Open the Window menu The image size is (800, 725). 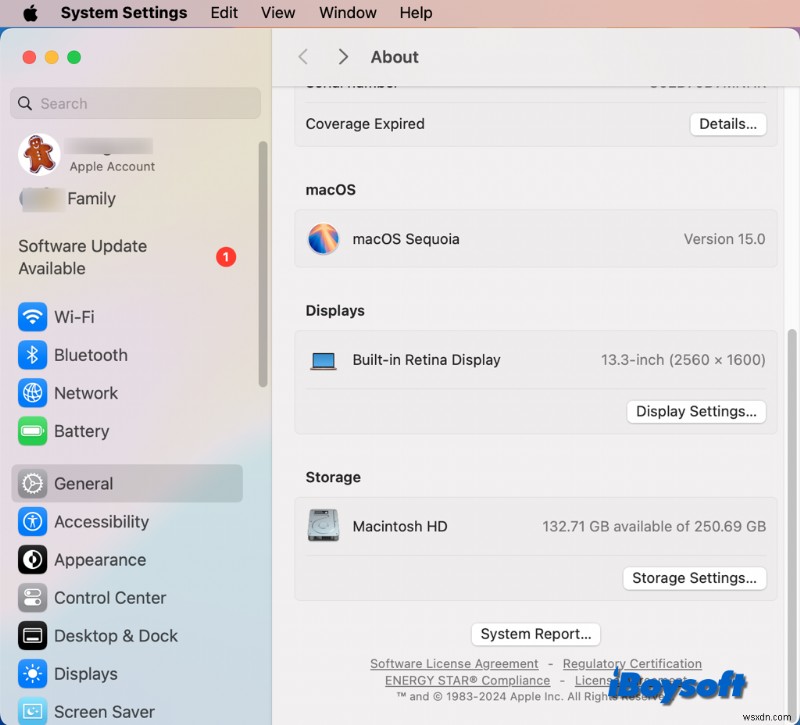pyautogui.click(x=348, y=13)
